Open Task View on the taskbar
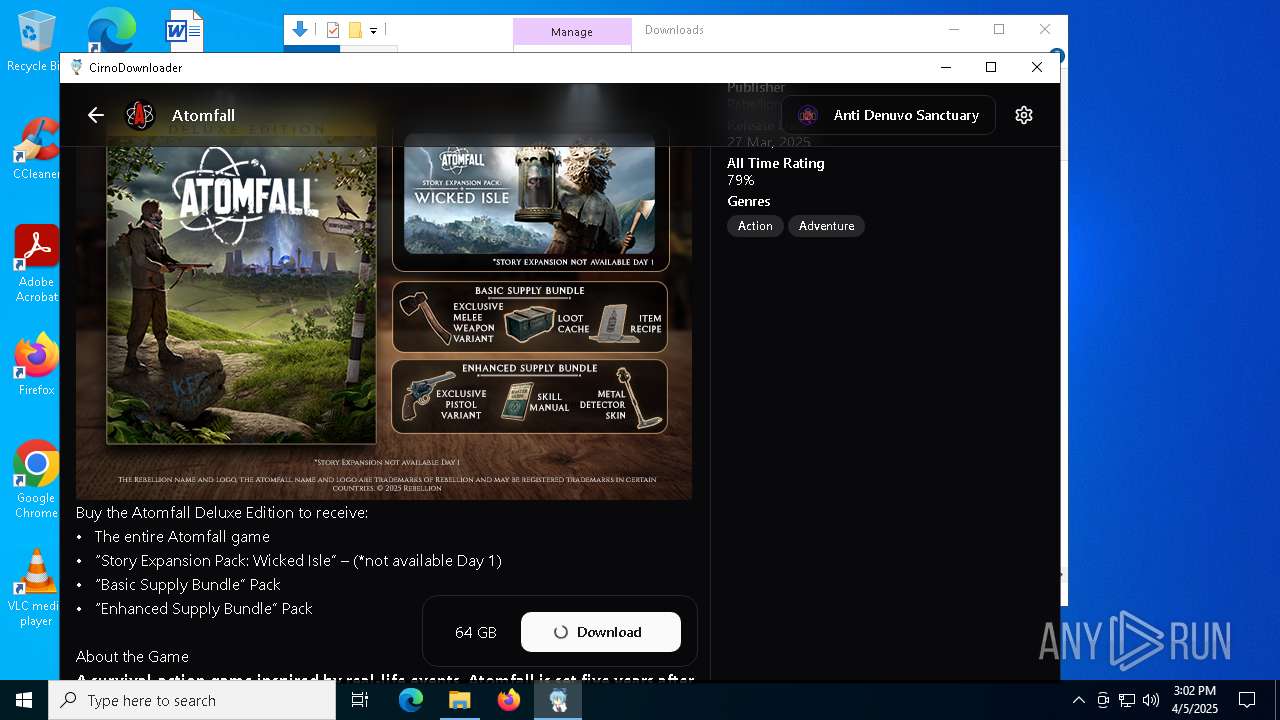Screen dimensions: 1280x720 pos(360,700)
